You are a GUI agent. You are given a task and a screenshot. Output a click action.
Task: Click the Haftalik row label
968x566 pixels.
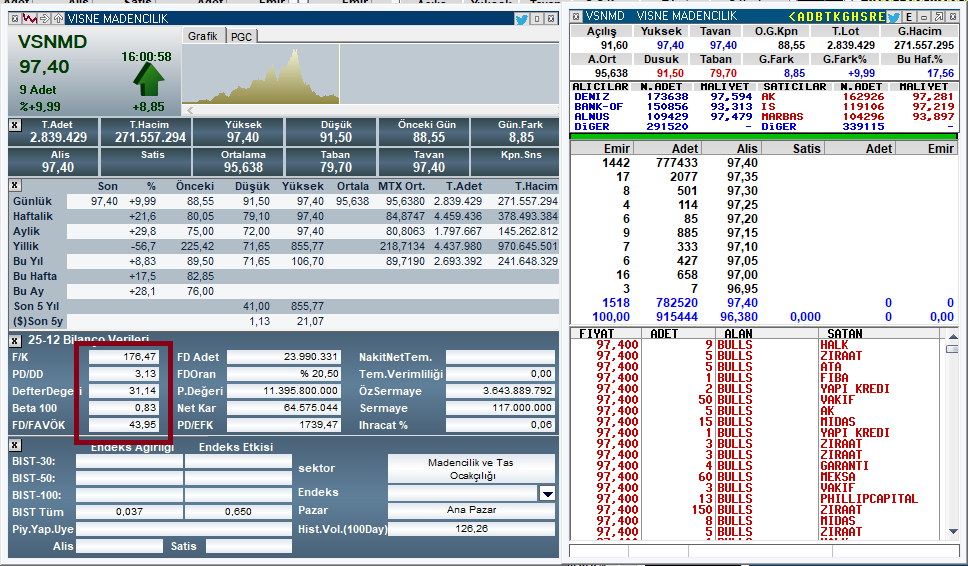click(x=33, y=216)
